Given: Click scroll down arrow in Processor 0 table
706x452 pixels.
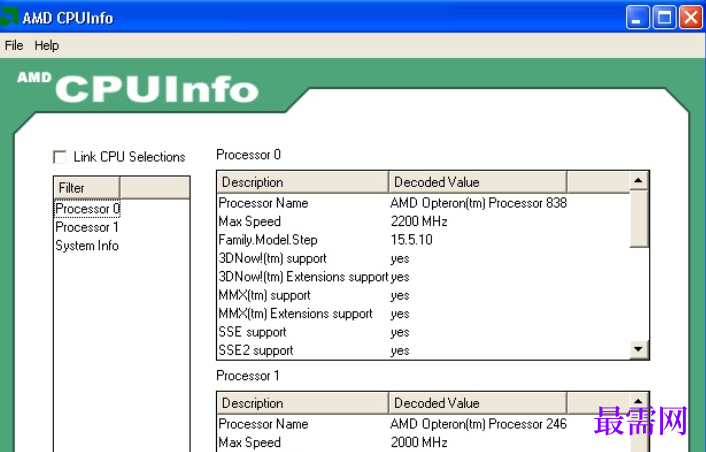Looking at the screenshot, I should click(x=638, y=349).
